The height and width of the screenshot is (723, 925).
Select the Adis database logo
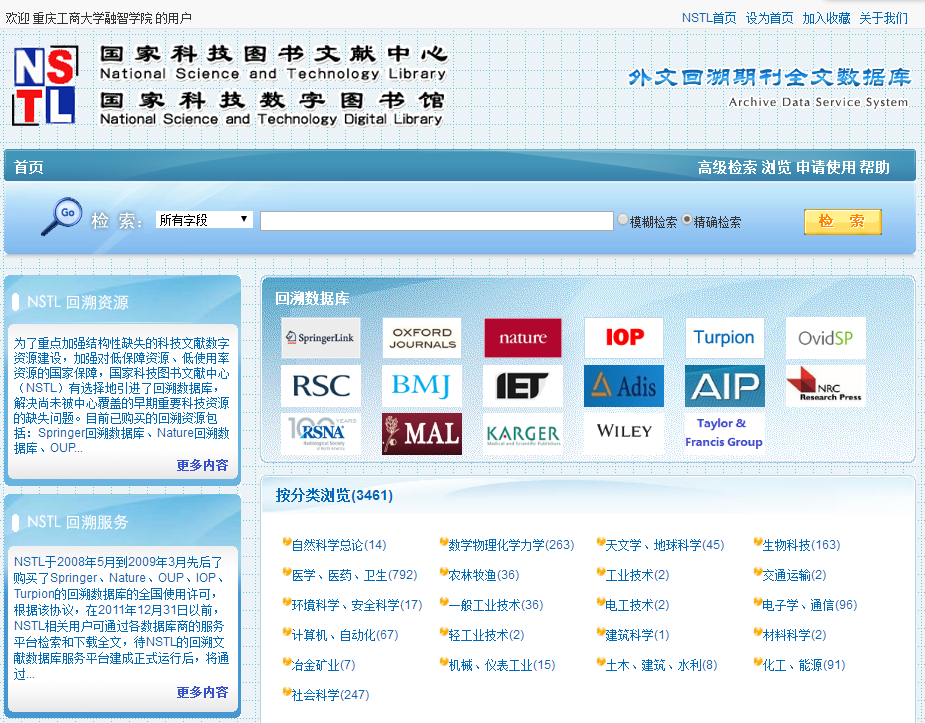pos(624,386)
